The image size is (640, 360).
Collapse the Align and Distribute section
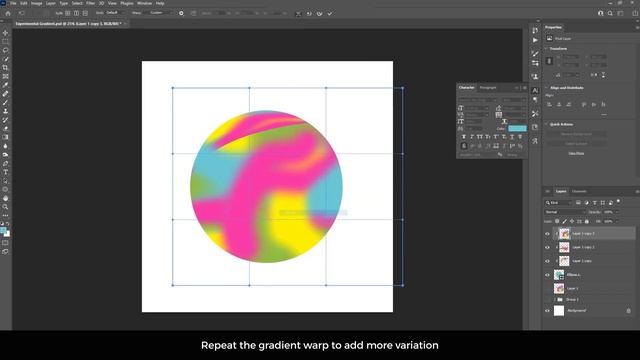point(546,88)
